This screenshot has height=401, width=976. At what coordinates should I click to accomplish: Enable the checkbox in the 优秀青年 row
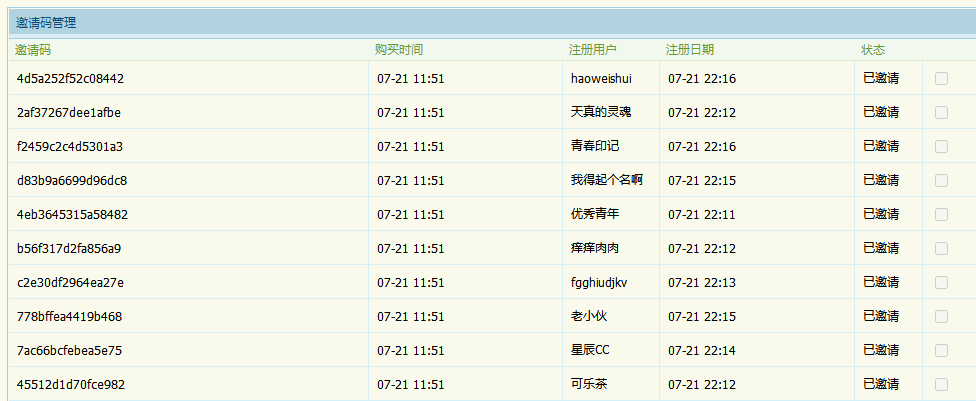[x=941, y=214]
